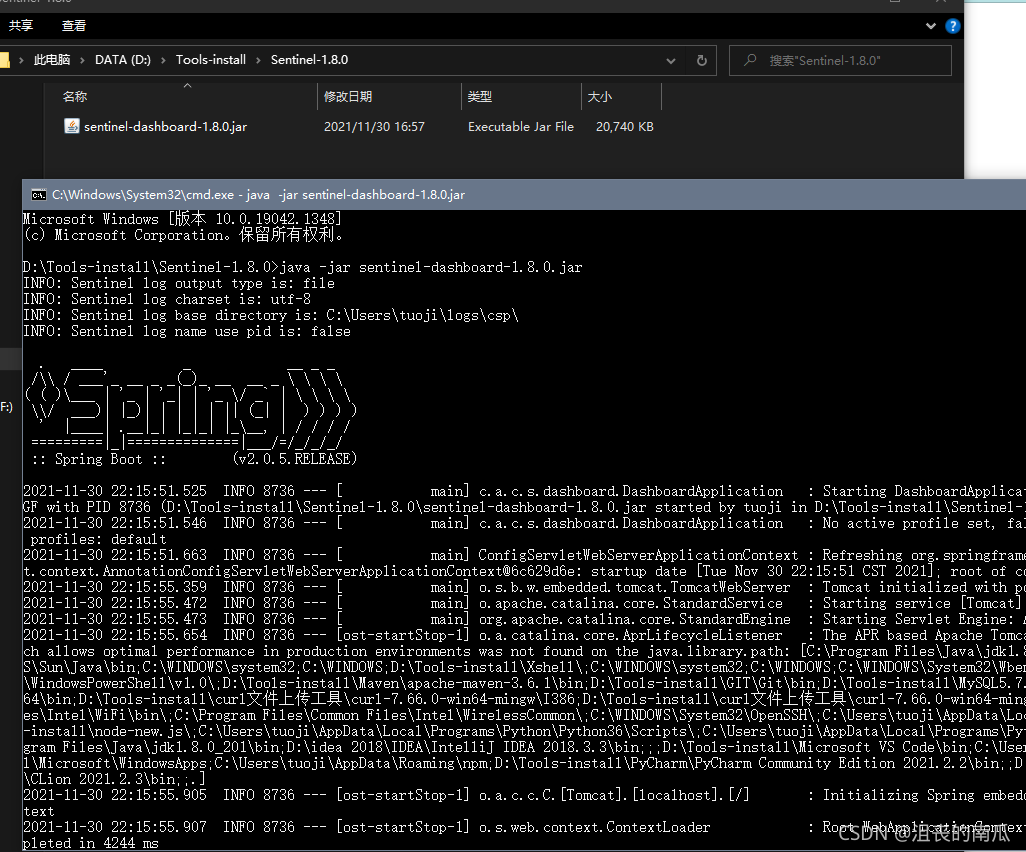Viewport: 1026px width, 852px height.
Task: Expand the ribbon with the chevron arrow
Action: [x=930, y=26]
